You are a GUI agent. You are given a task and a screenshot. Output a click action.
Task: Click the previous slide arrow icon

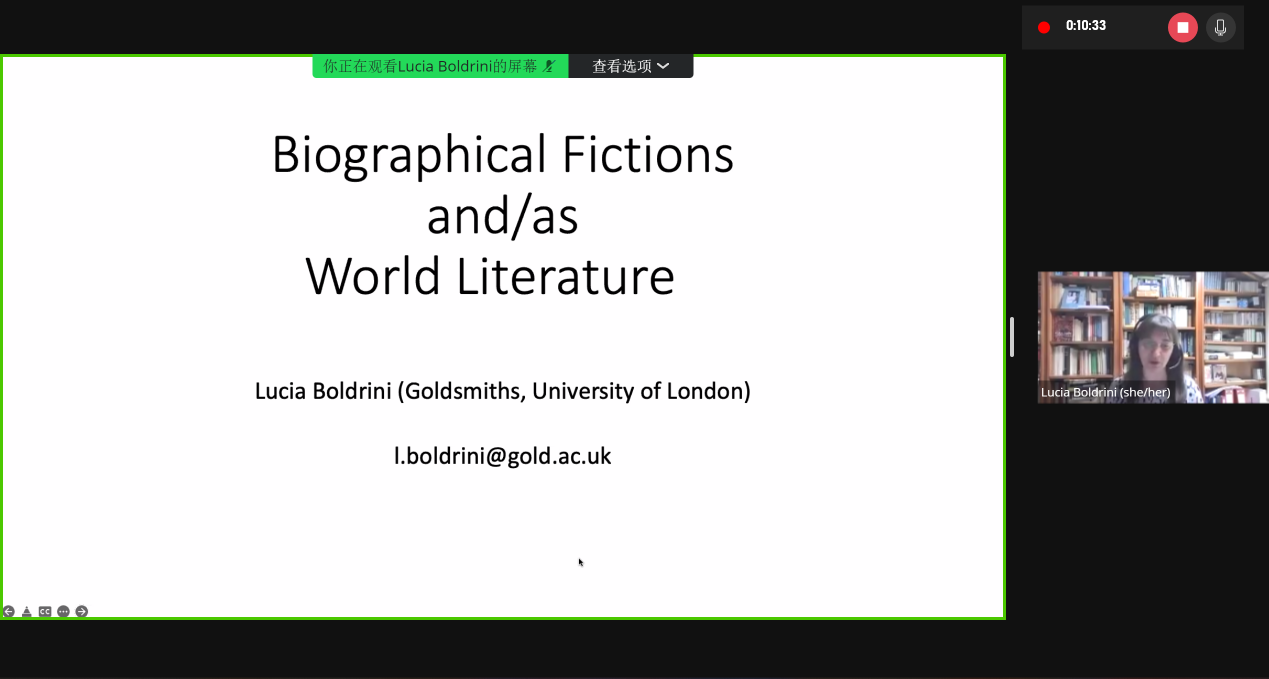pyautogui.click(x=9, y=611)
